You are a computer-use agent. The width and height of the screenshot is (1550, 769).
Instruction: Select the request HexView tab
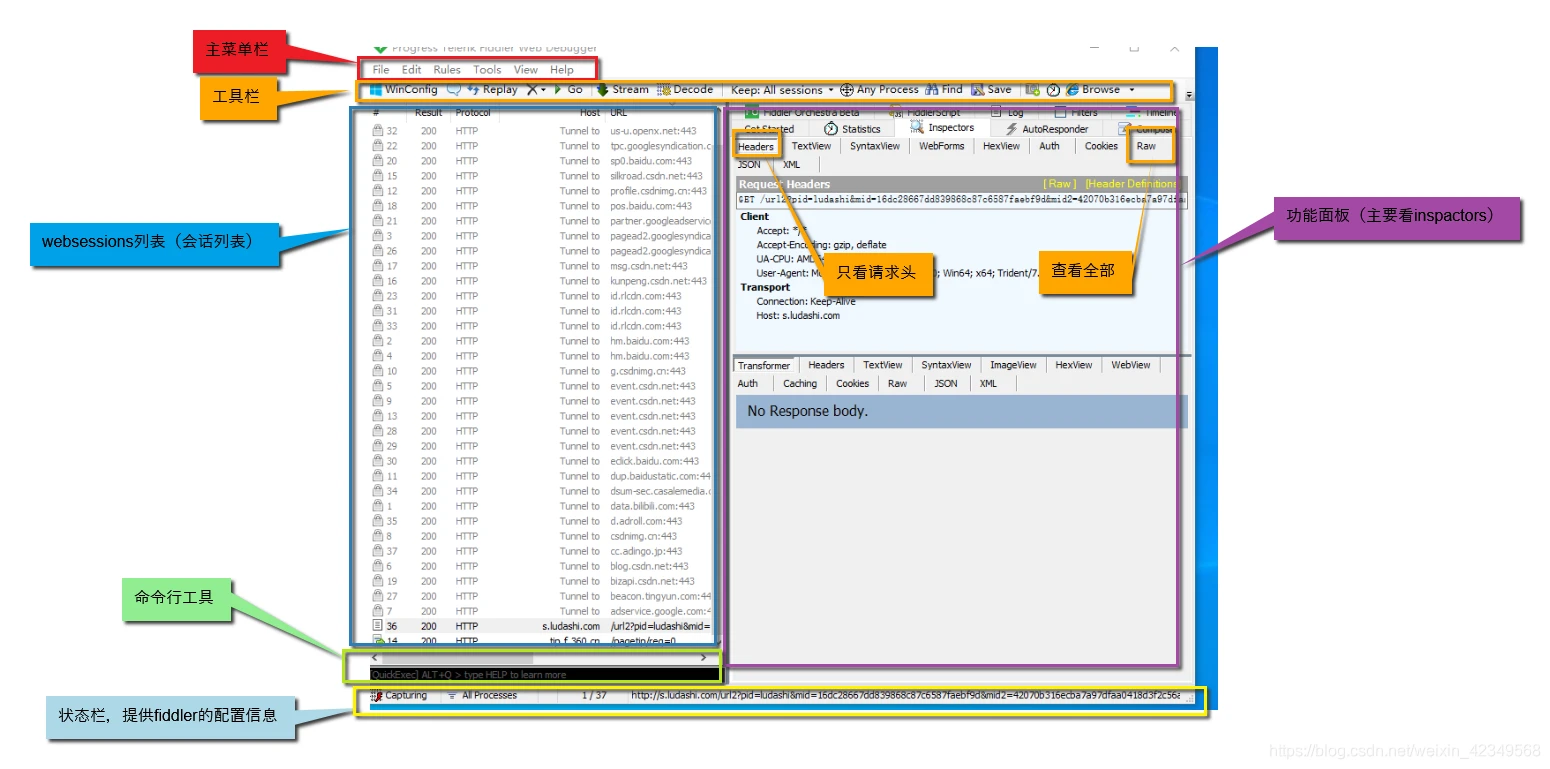[x=1001, y=146]
